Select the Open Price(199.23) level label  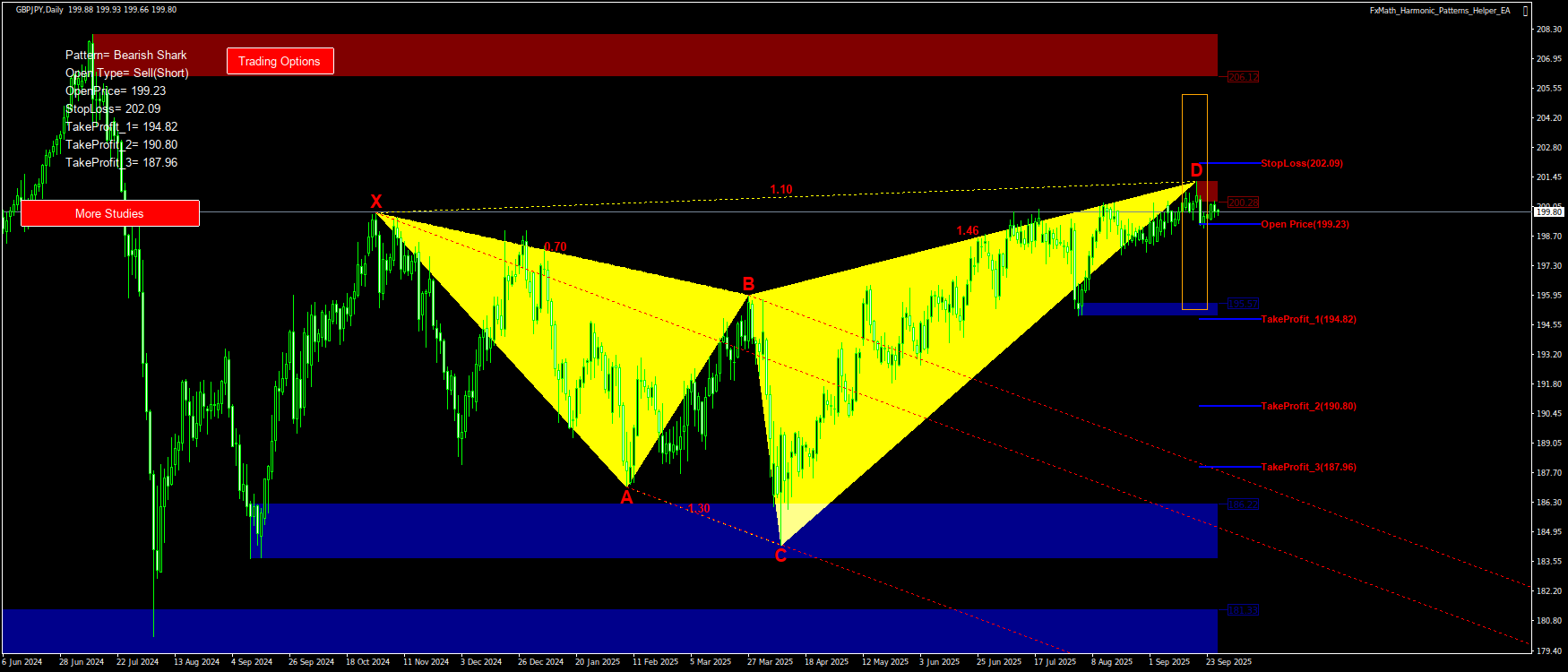1305,224
